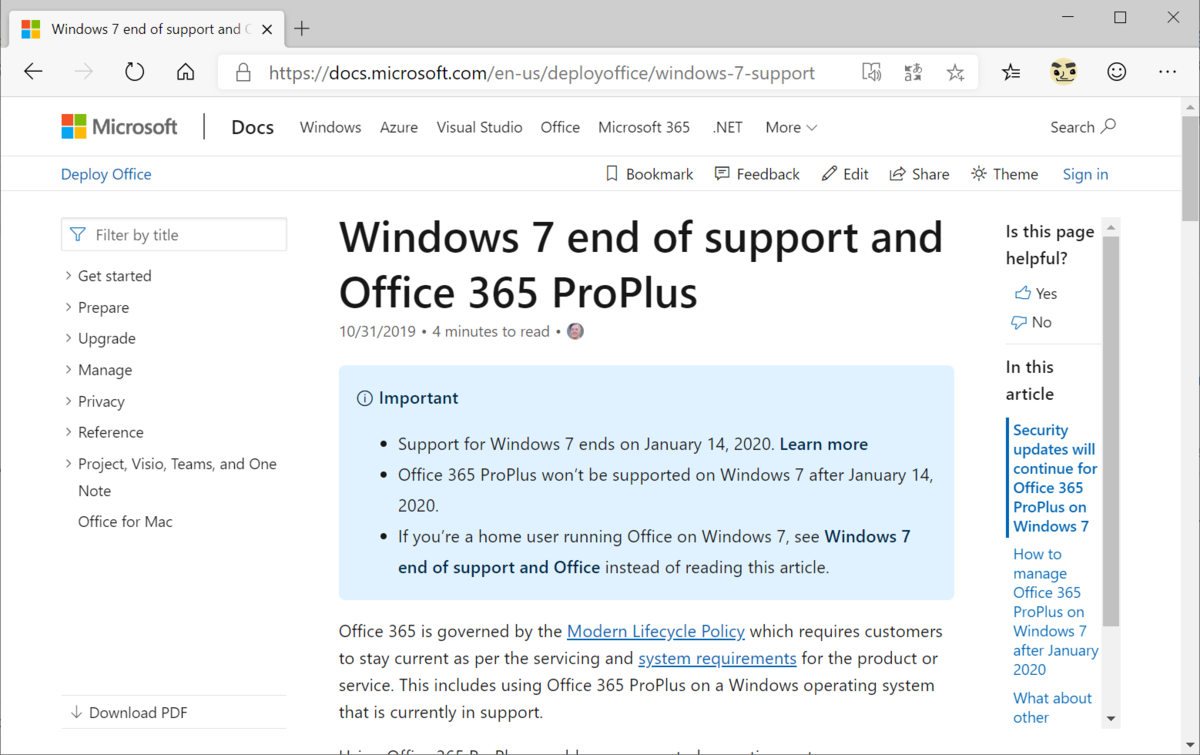Open the Feedback option
The height and width of the screenshot is (755, 1200).
pos(757,174)
